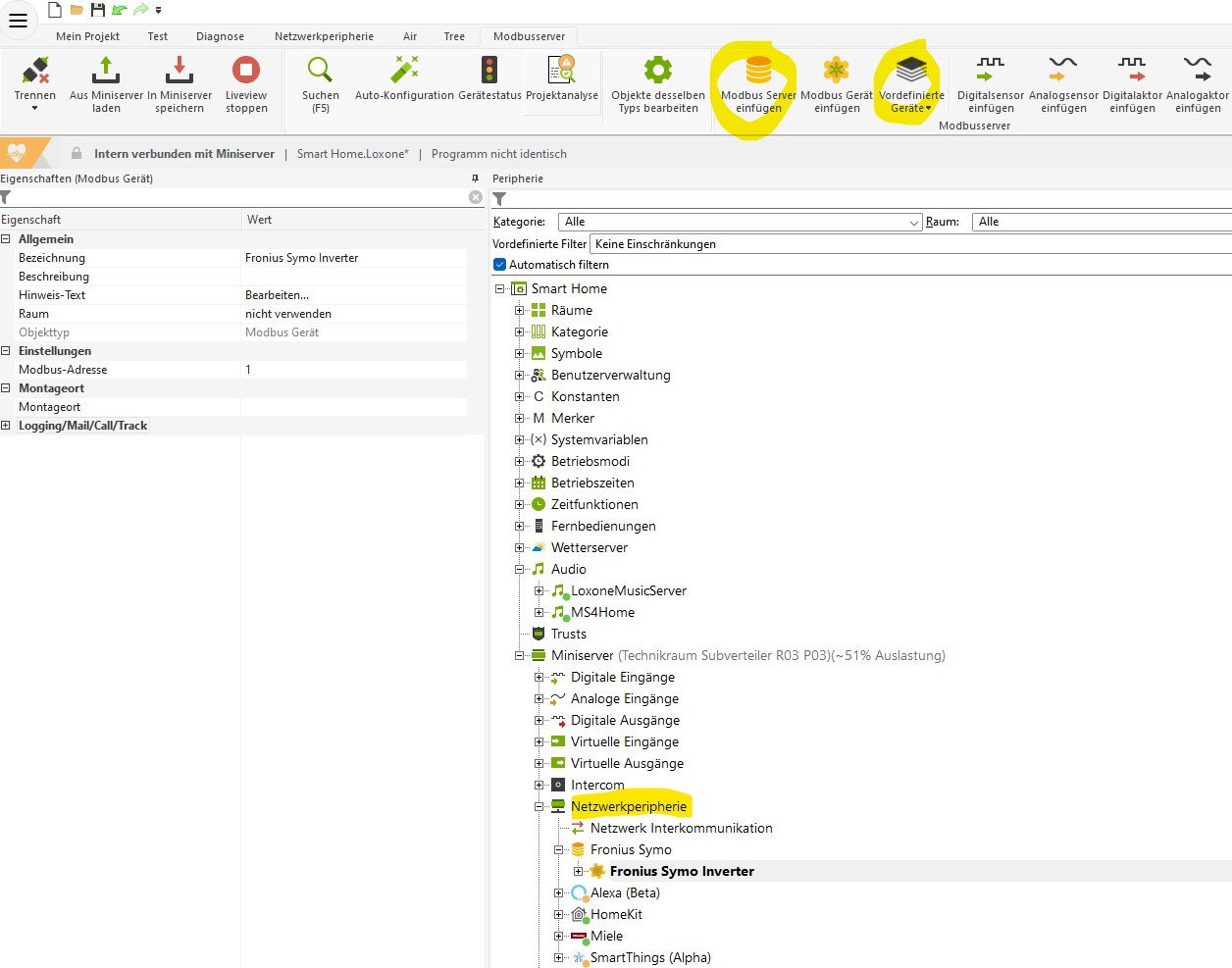Expand the Räume tree node
Image resolution: width=1232 pixels, height=968 pixels.
pyautogui.click(x=520, y=310)
